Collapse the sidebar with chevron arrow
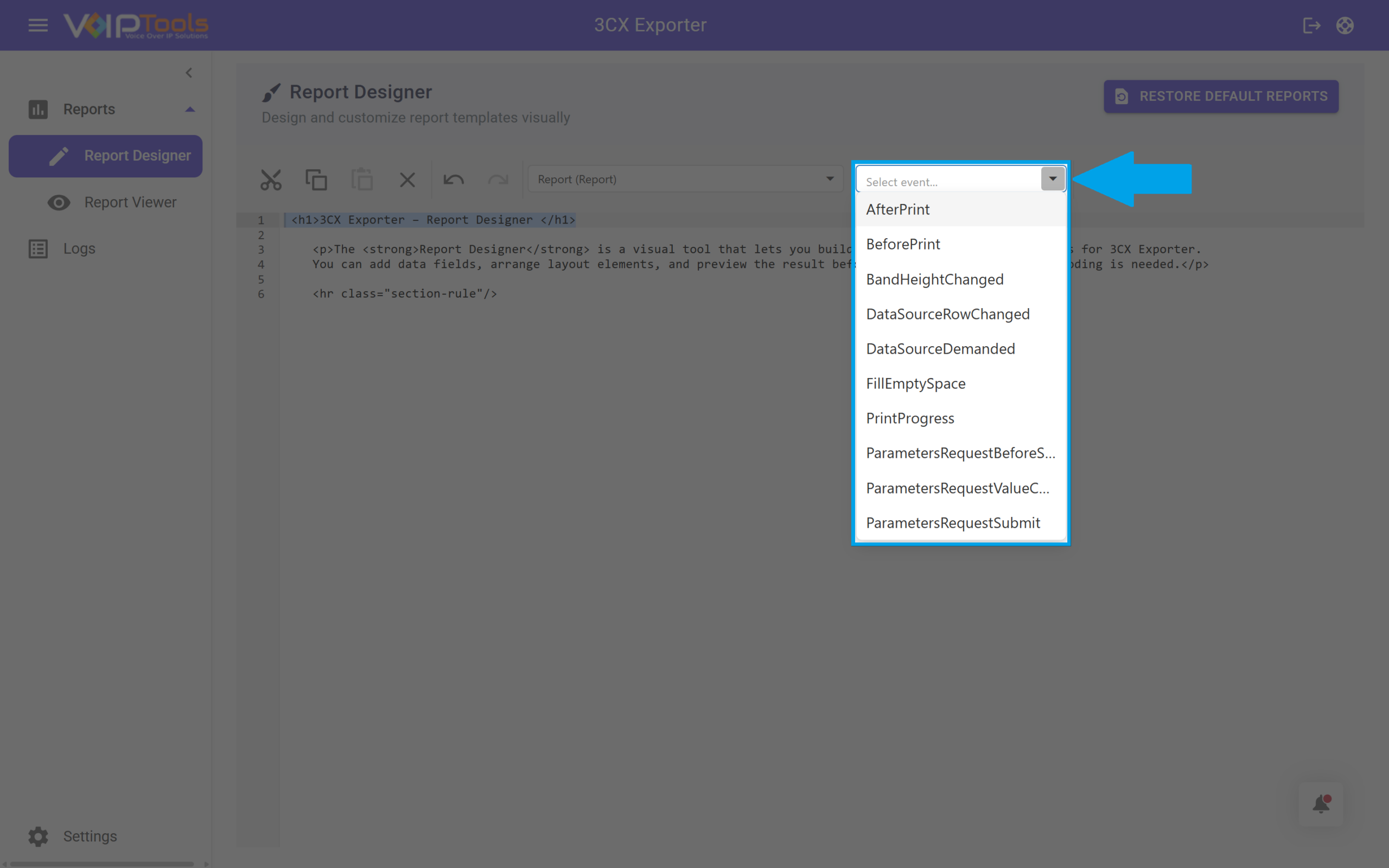This screenshot has height=868, width=1389. click(x=189, y=73)
